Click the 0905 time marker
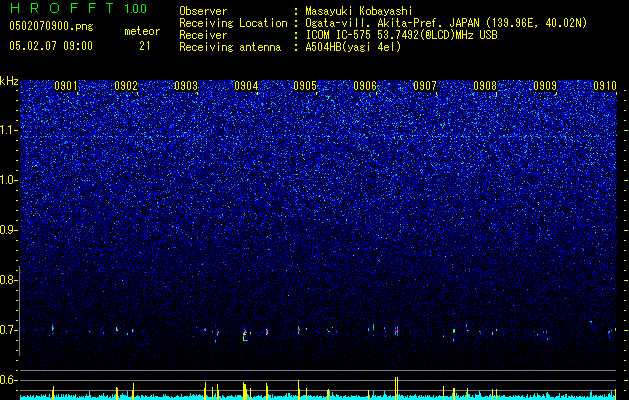 tap(305, 86)
